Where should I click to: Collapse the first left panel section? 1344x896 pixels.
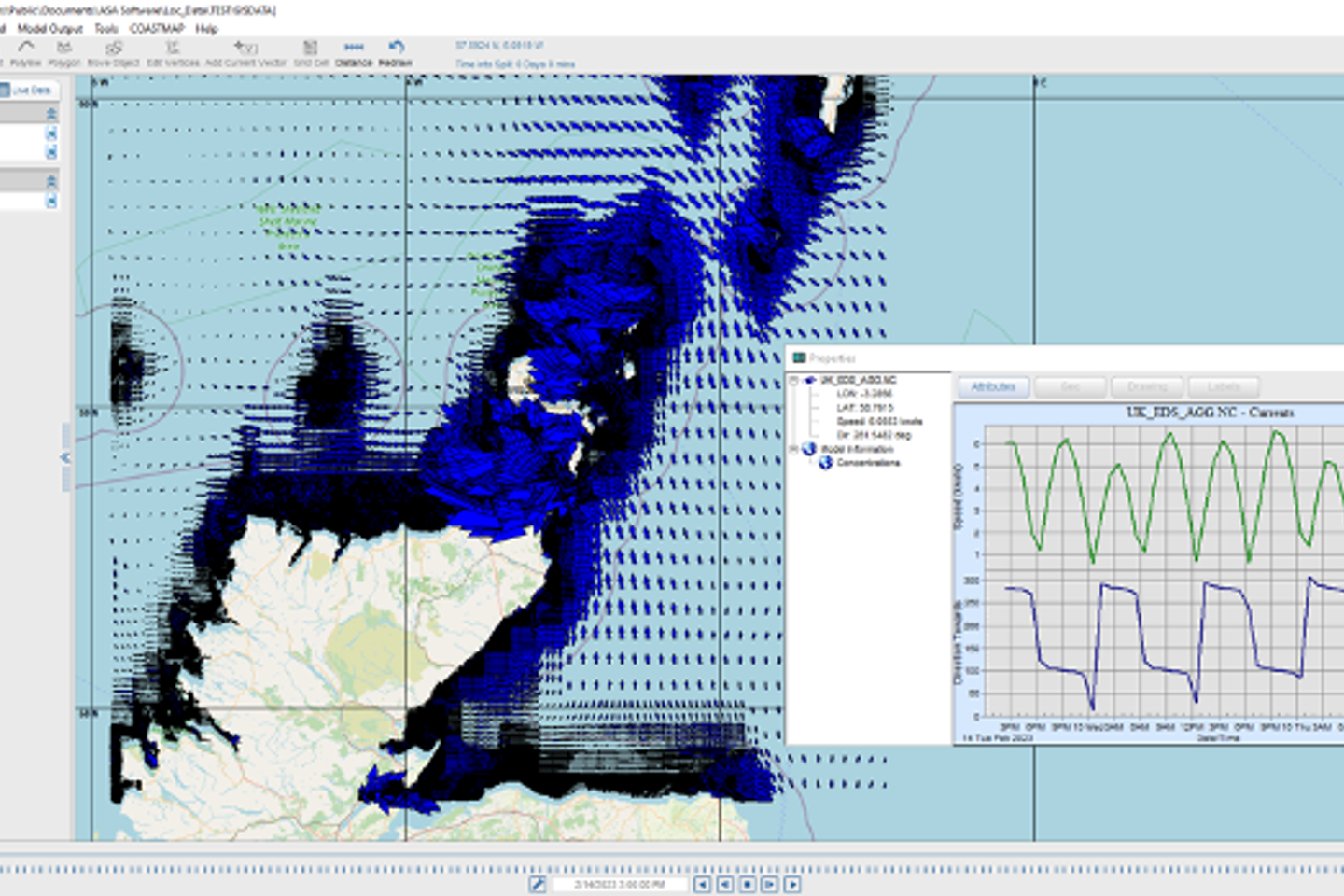pyautogui.click(x=51, y=113)
